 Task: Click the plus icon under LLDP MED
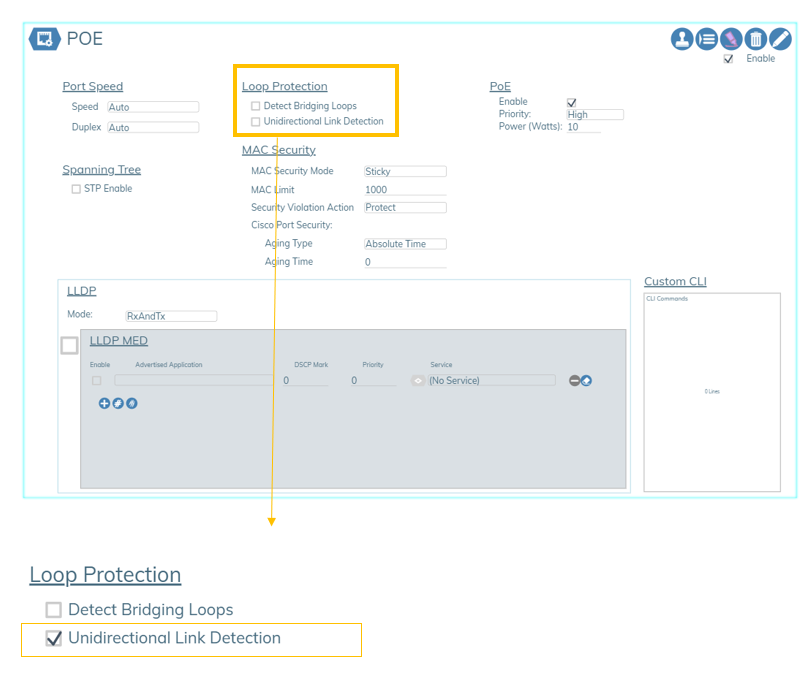click(104, 403)
